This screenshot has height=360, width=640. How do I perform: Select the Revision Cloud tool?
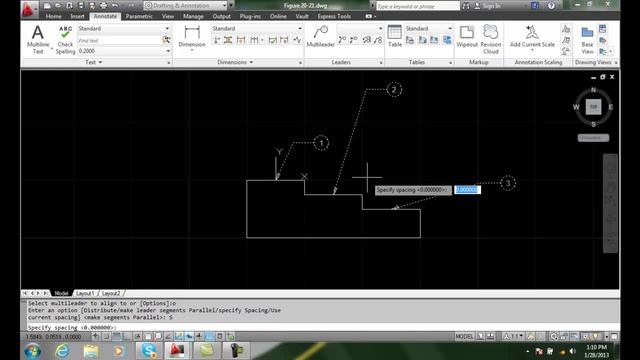click(x=491, y=39)
